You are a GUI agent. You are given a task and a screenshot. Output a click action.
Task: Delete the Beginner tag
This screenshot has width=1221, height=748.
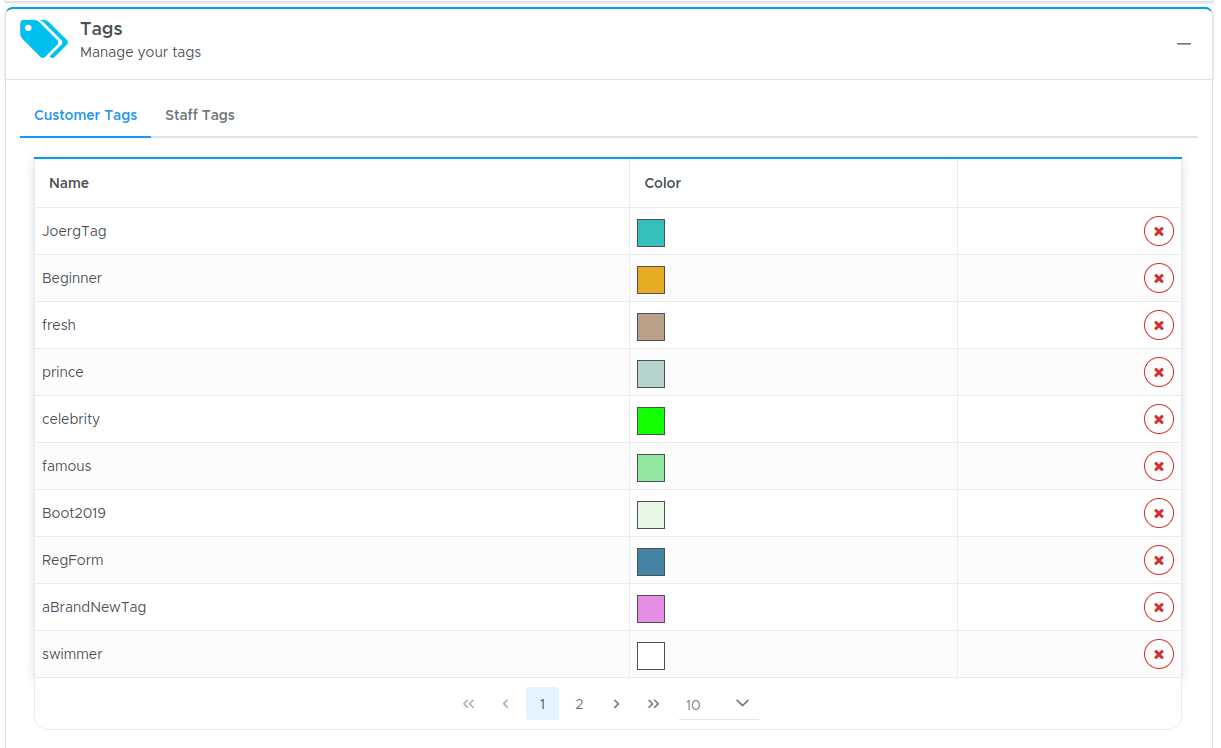pos(1158,278)
